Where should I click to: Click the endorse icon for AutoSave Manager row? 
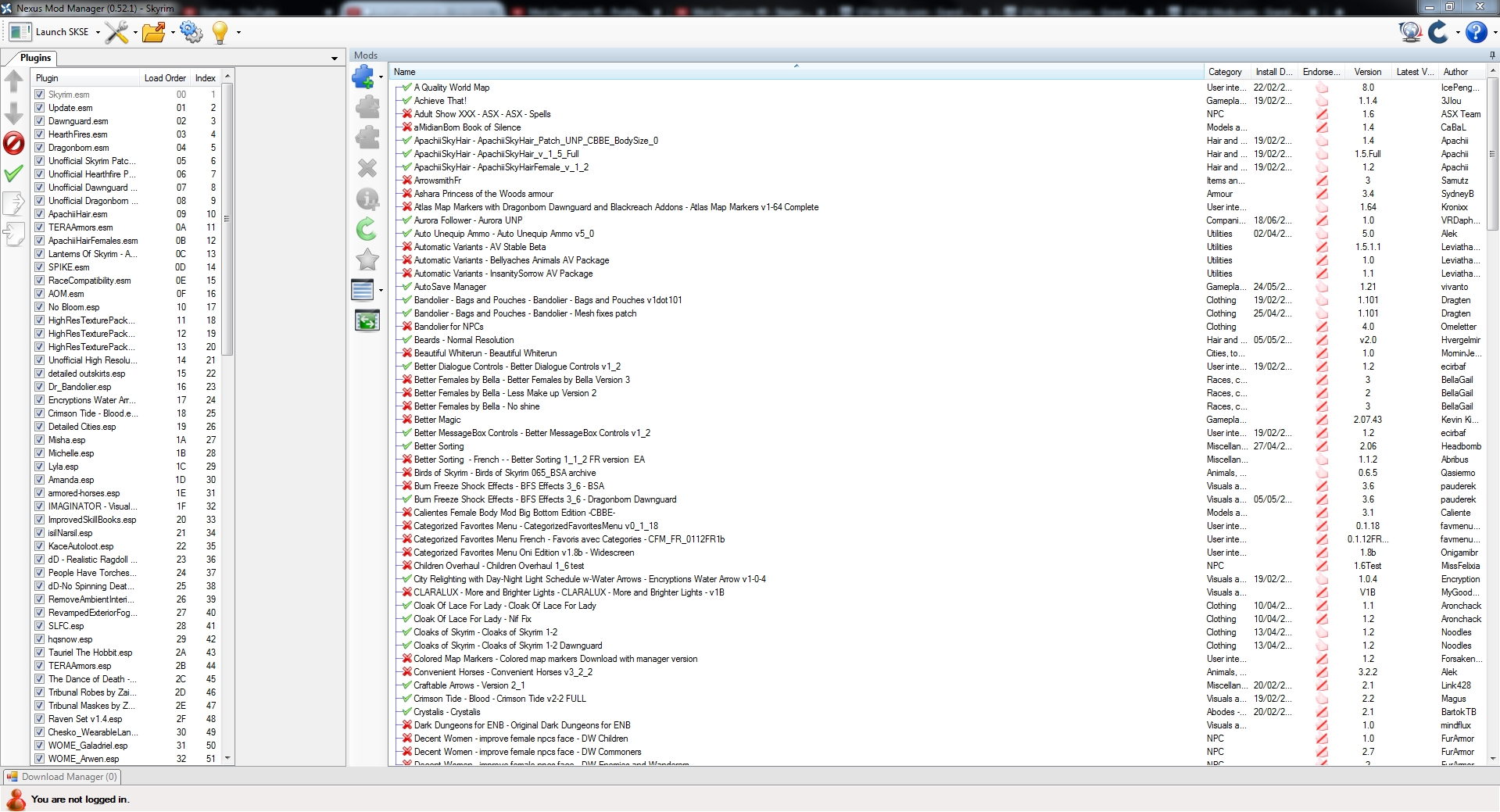[x=1322, y=287]
